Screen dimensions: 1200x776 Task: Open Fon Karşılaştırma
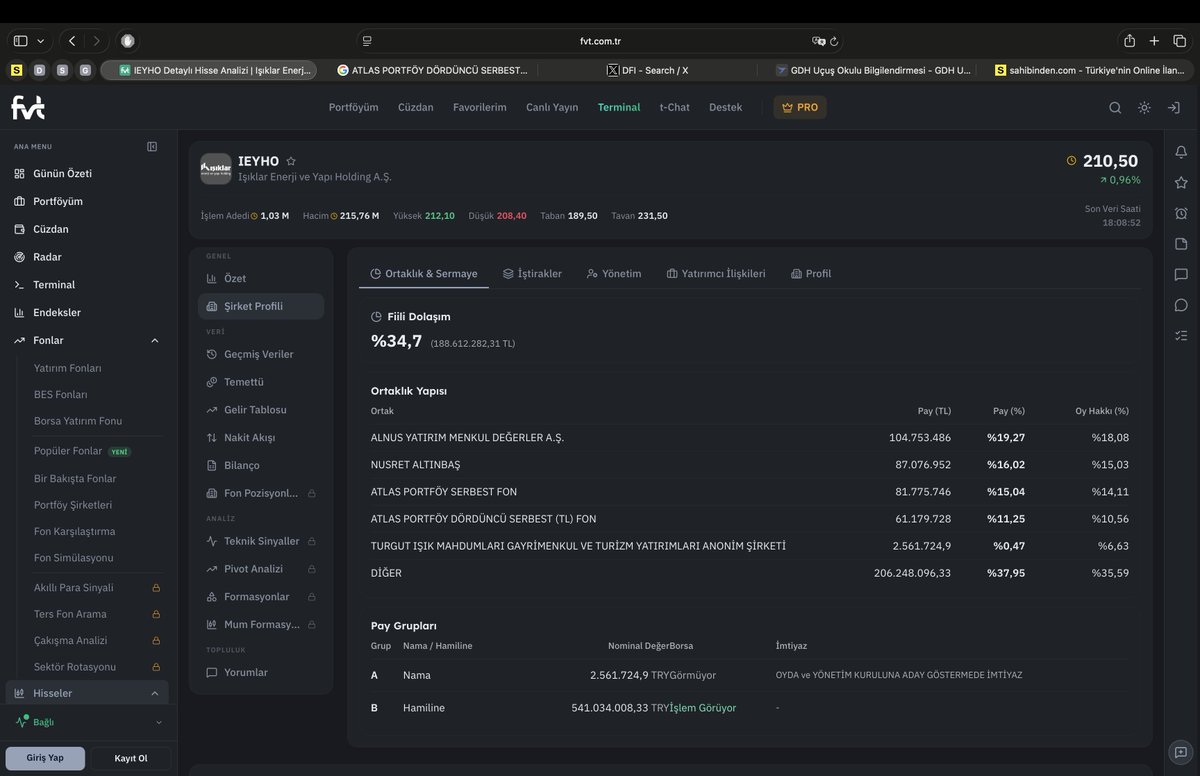(74, 532)
